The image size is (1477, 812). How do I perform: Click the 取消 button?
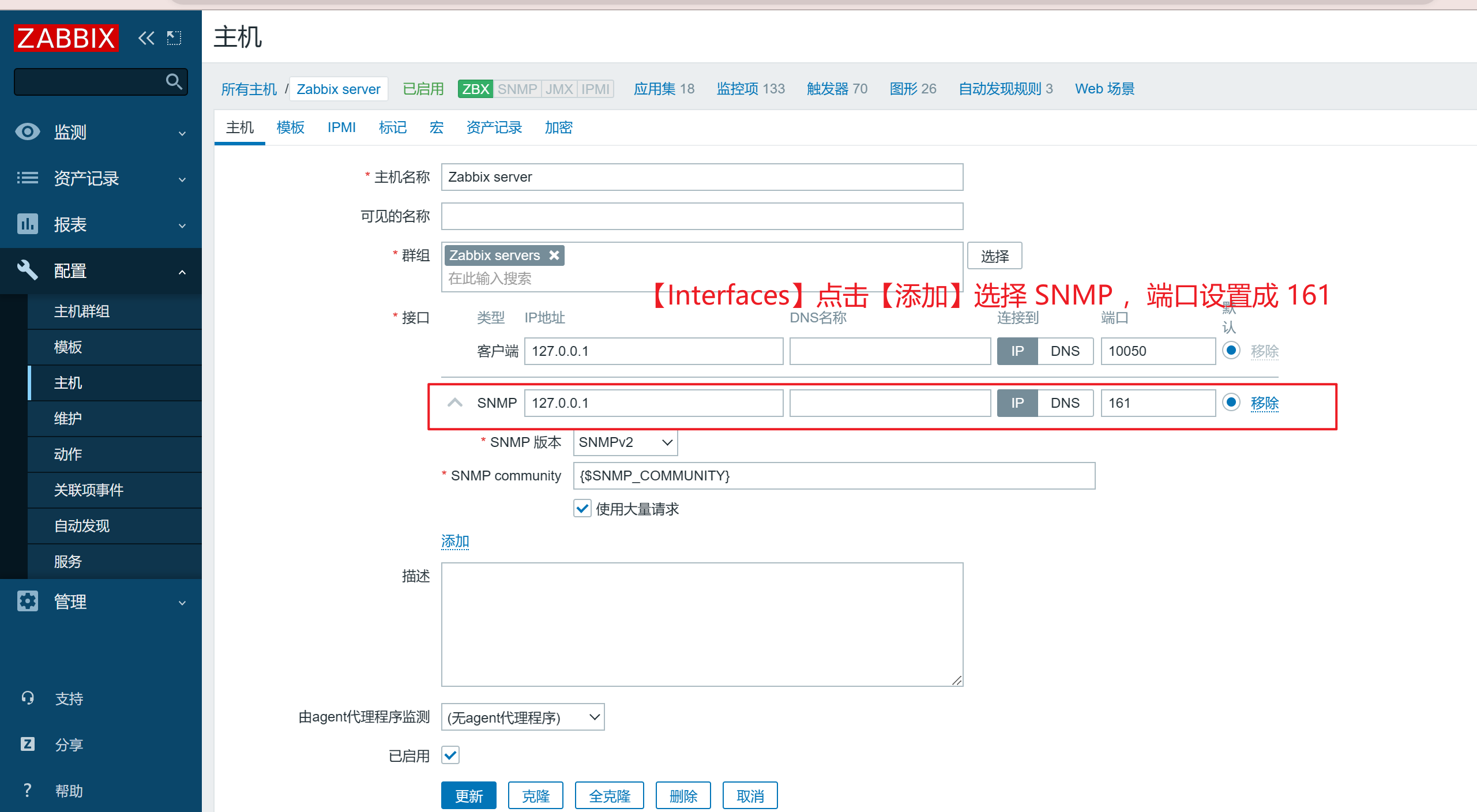click(750, 796)
